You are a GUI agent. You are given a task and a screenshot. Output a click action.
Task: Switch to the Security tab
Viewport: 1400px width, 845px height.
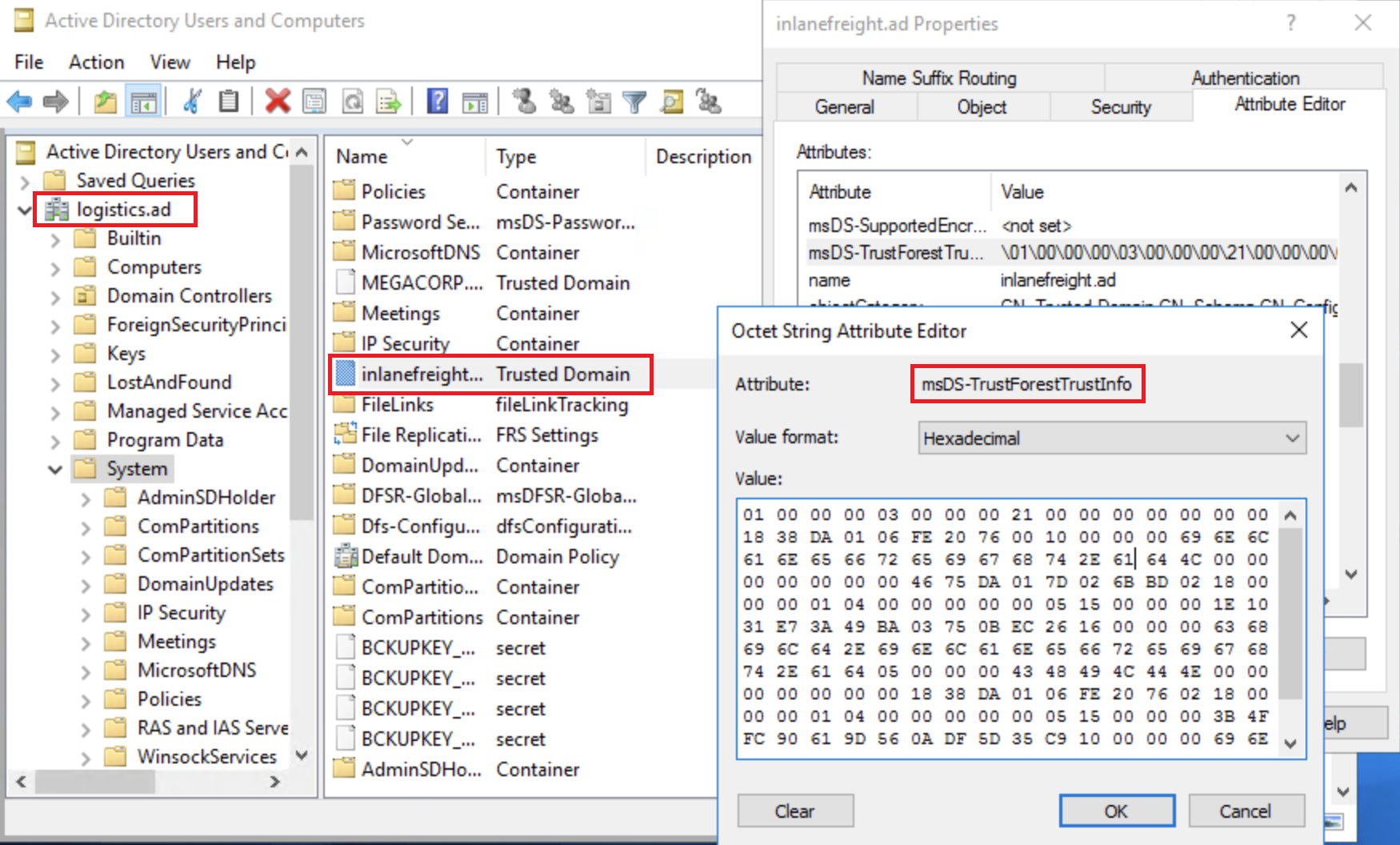pyautogui.click(x=1120, y=107)
